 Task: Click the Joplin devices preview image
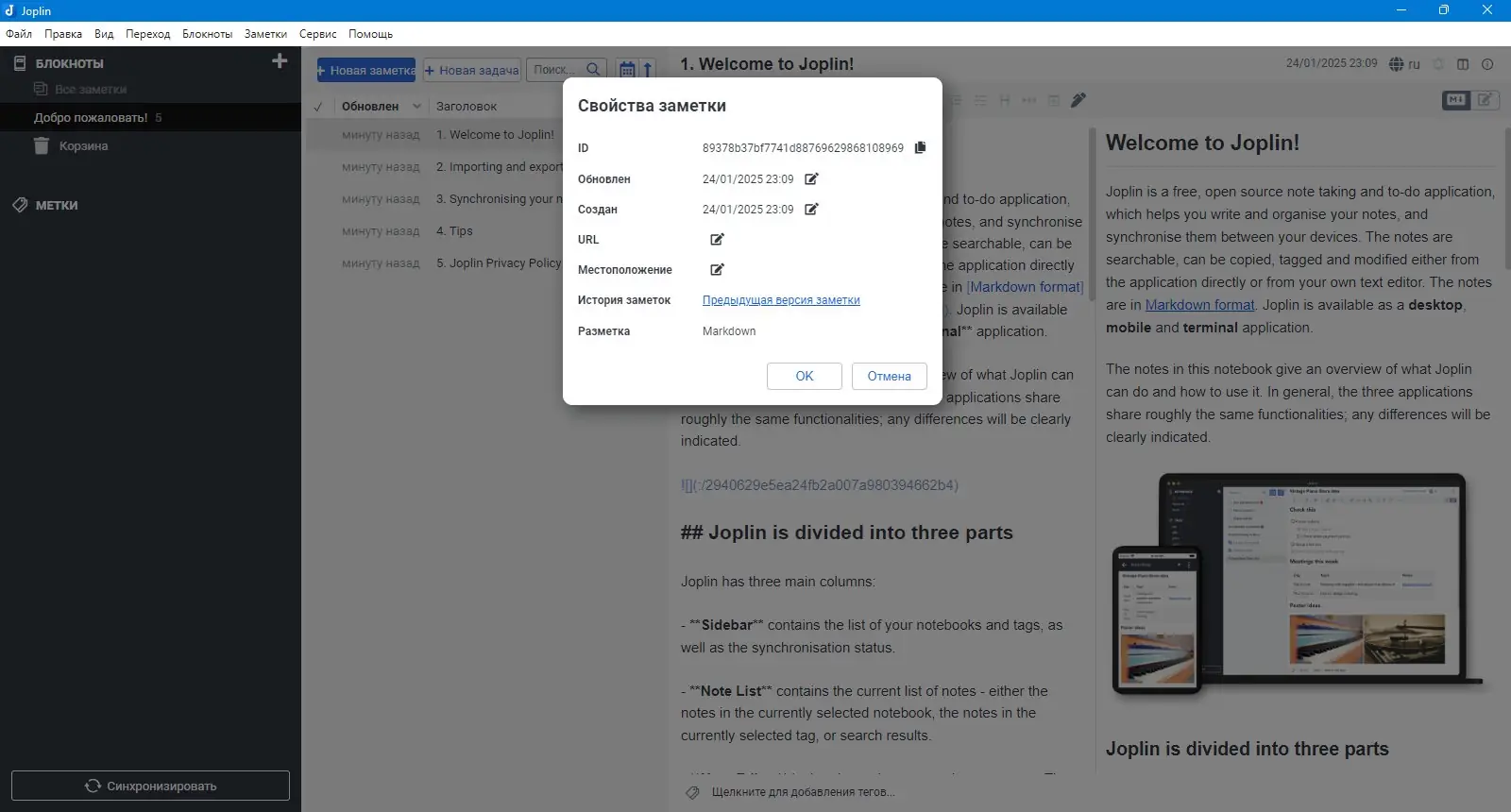coord(1298,584)
